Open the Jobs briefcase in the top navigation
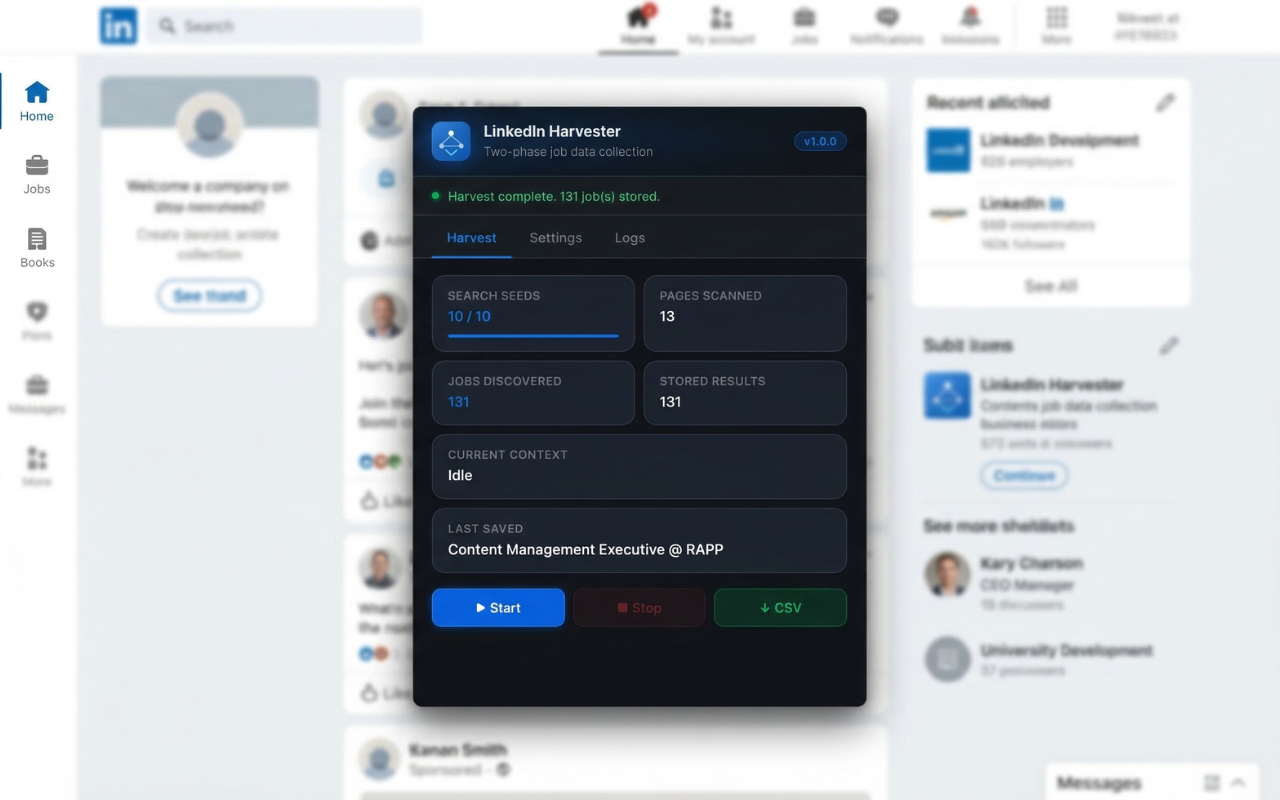The height and width of the screenshot is (800, 1280). [x=804, y=26]
